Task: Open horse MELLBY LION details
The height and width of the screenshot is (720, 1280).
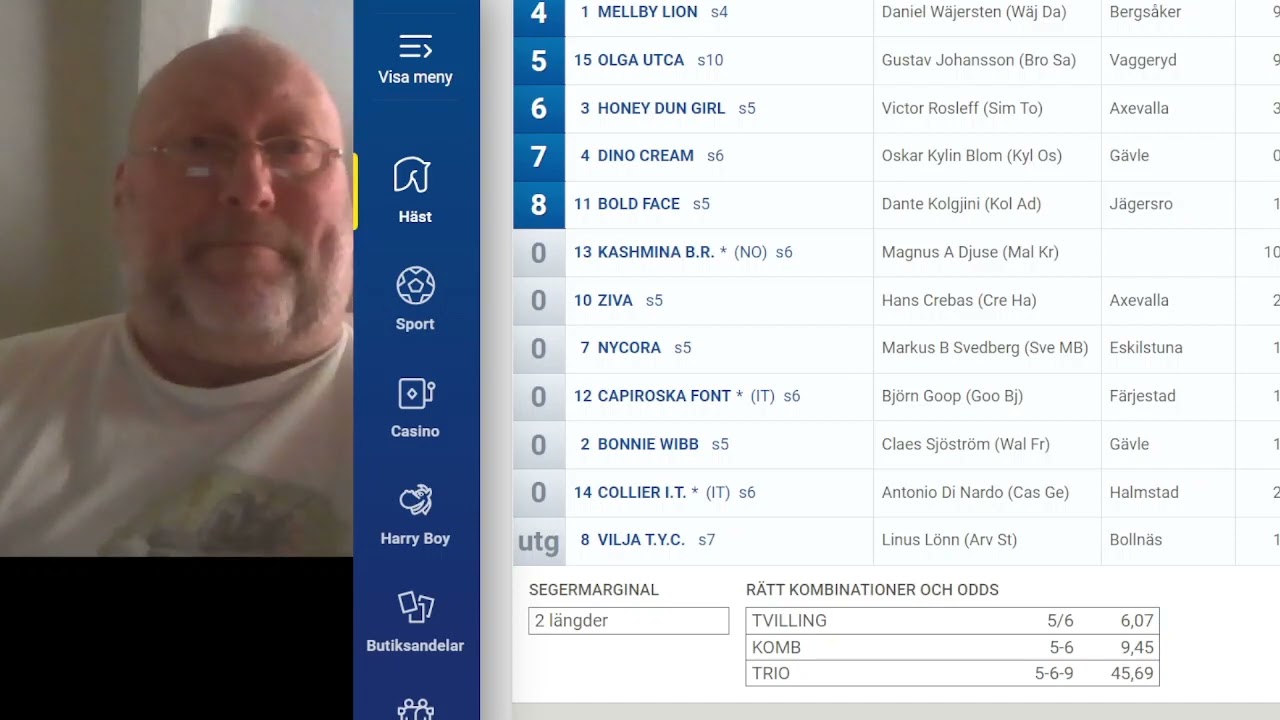Action: (647, 12)
